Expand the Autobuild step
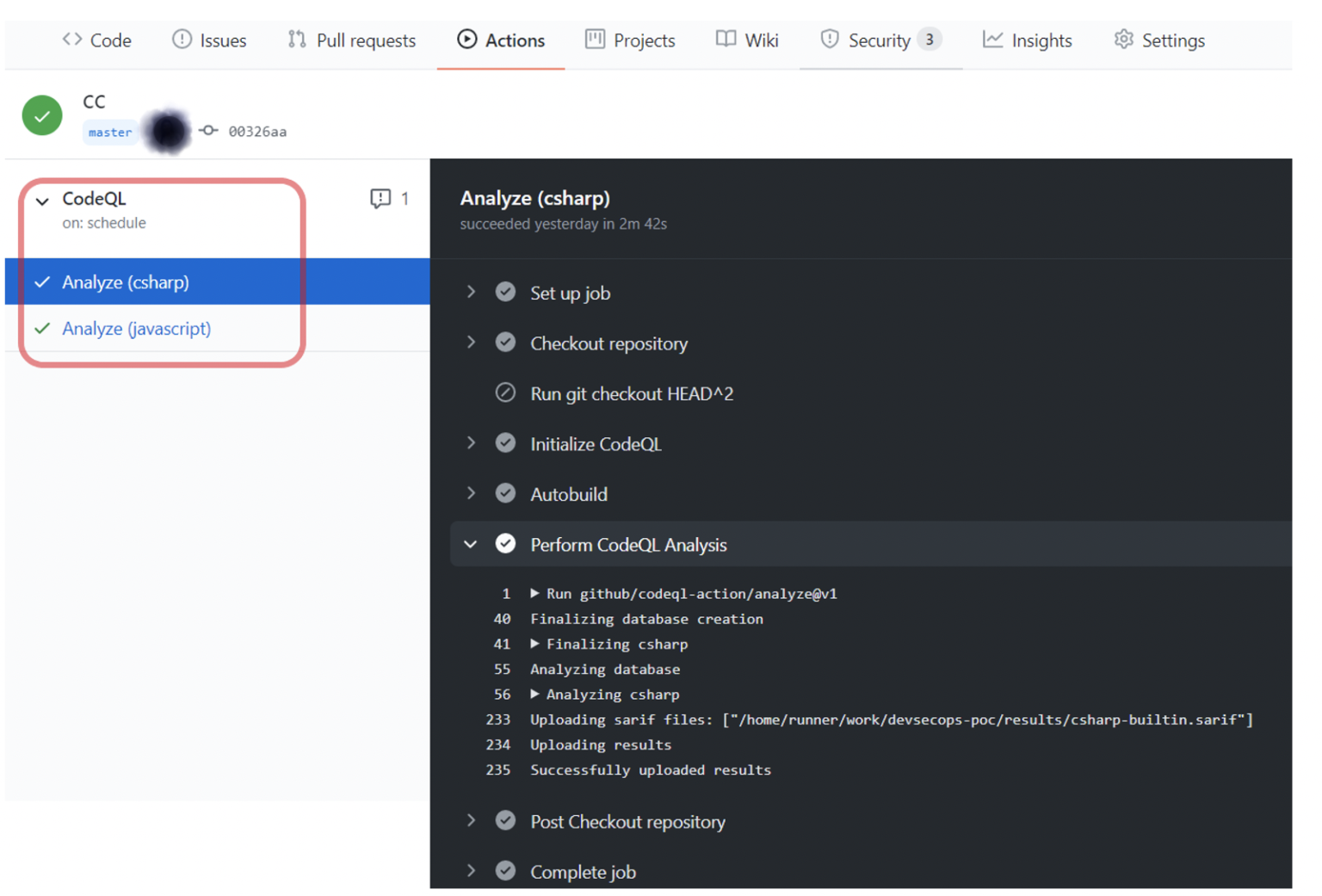Image resolution: width=1322 pixels, height=896 pixels. point(471,494)
